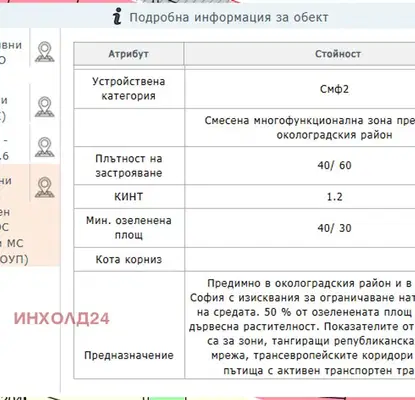Click the 'Плътност на застрояване' attribute
This screenshot has height=400, width=415.
pyautogui.click(x=129, y=166)
